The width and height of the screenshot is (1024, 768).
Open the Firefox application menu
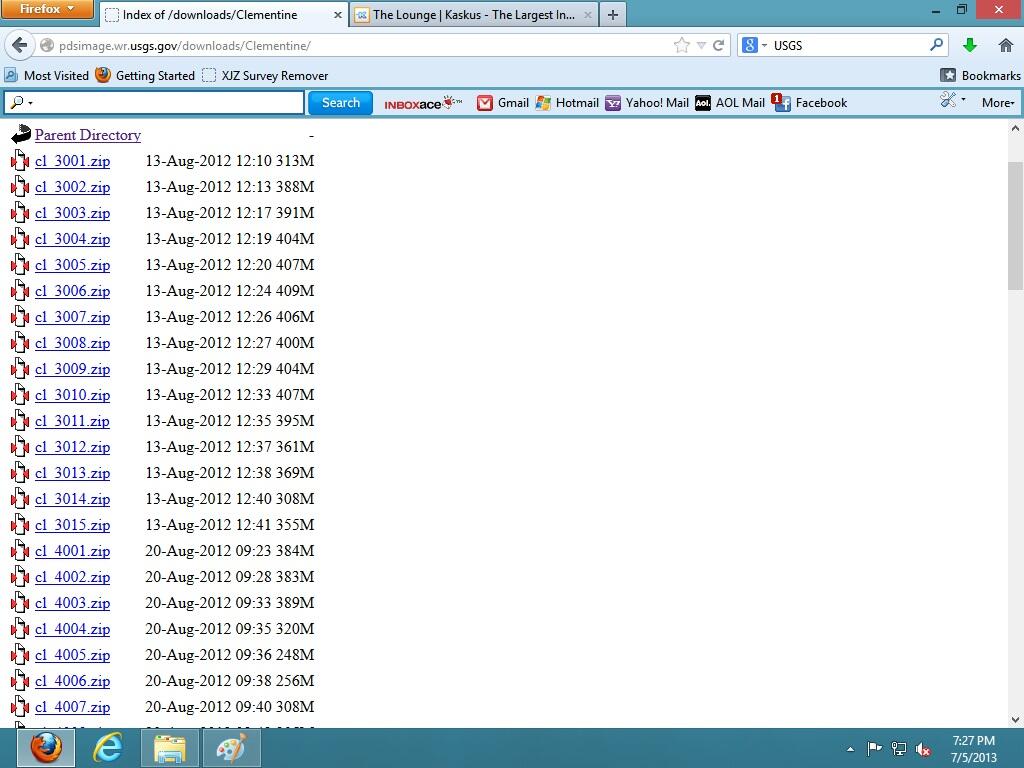(x=47, y=10)
